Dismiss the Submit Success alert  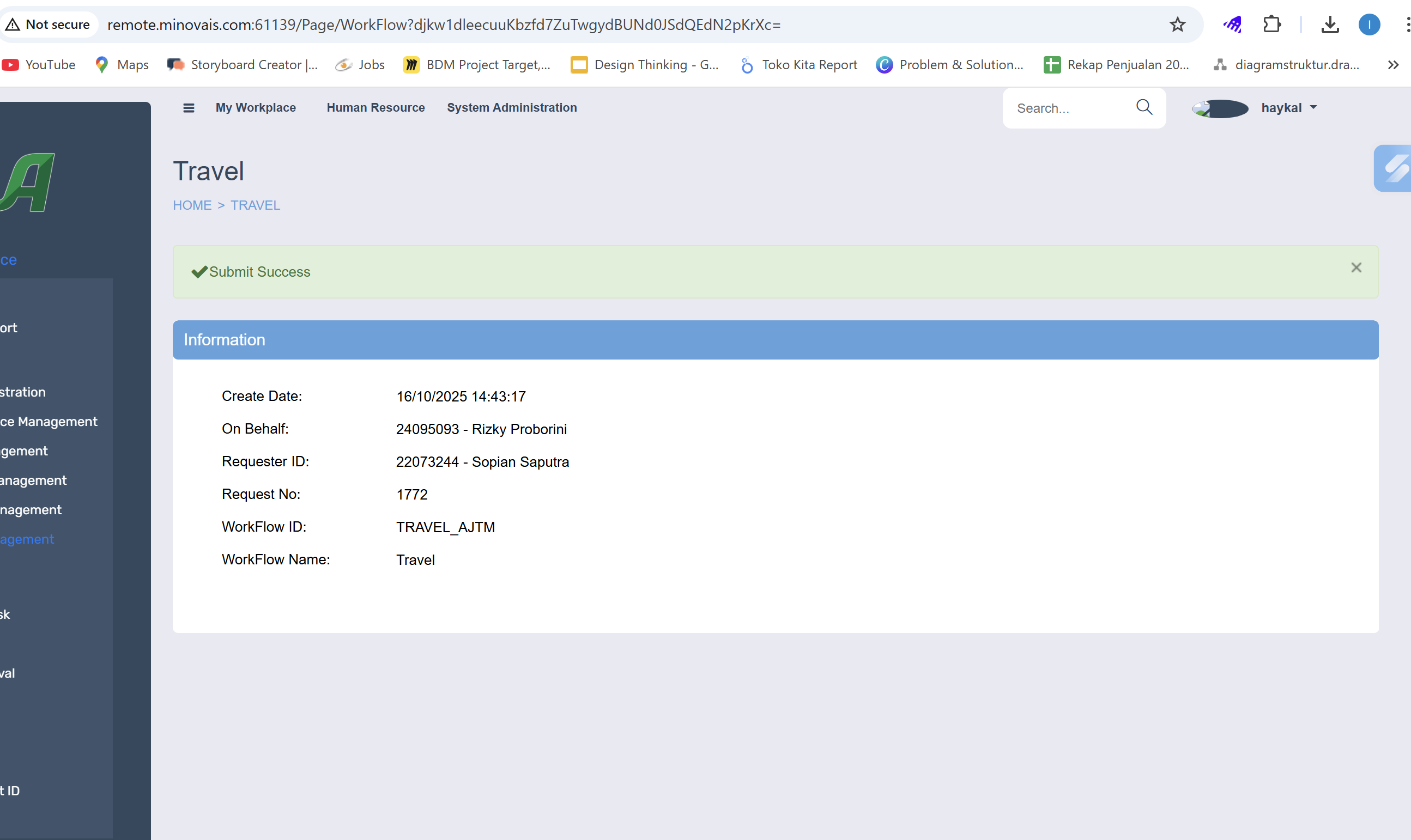pyautogui.click(x=1355, y=267)
